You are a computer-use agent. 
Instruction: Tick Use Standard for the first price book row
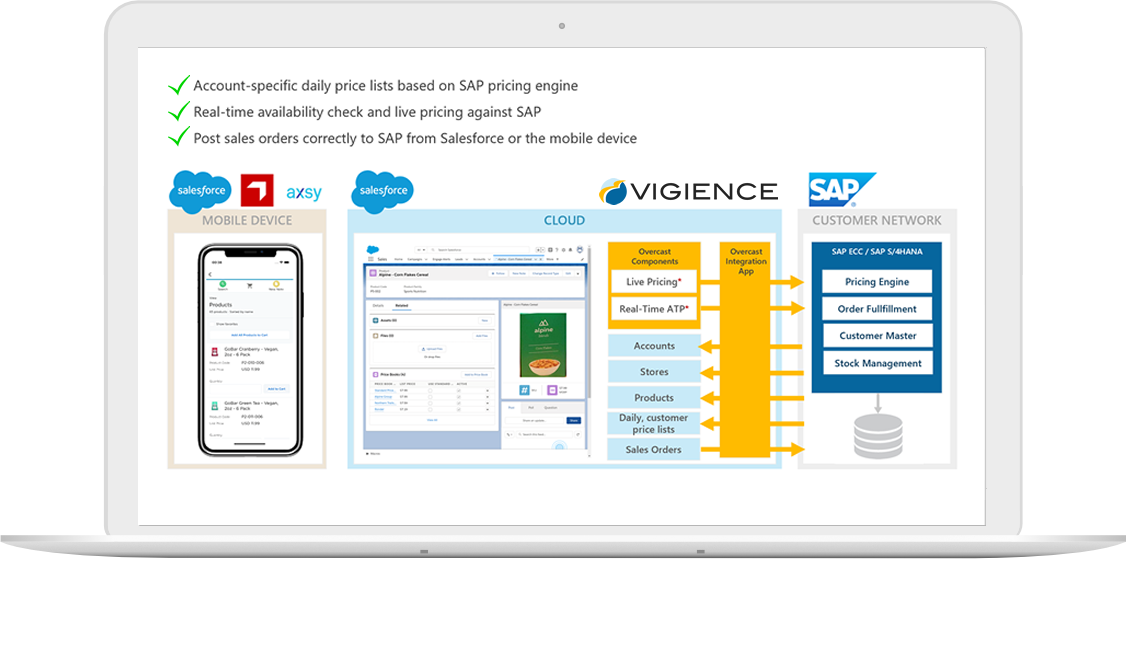click(x=430, y=390)
